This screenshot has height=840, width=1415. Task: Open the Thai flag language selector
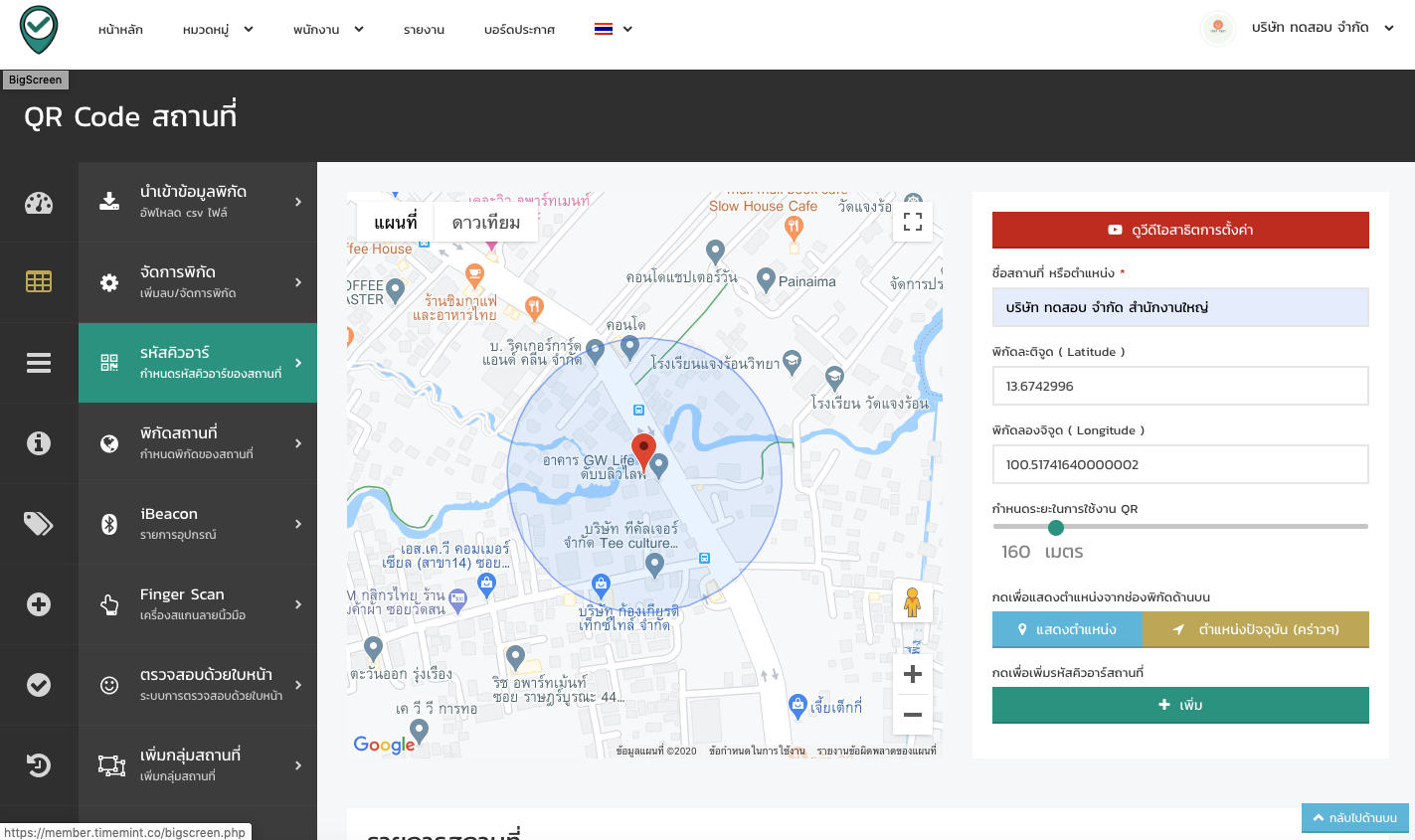pos(614,29)
